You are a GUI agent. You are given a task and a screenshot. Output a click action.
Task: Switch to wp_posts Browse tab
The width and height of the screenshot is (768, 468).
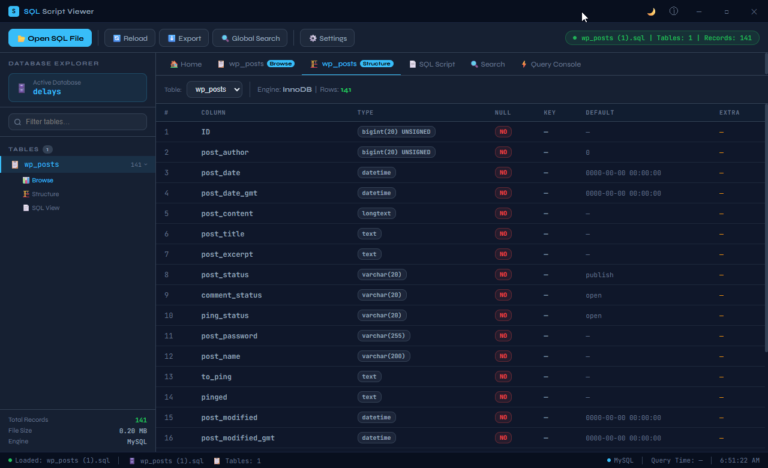click(x=256, y=64)
